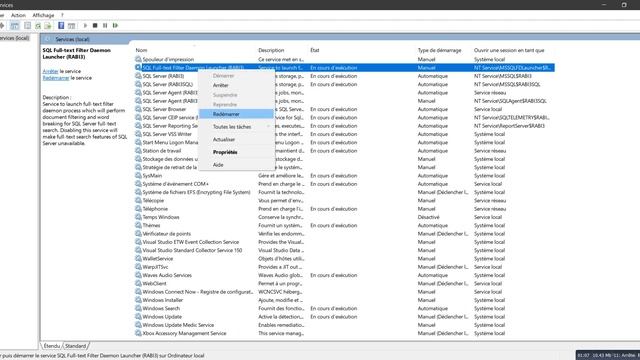Select the Système d'événement COM+ row

(x=344, y=184)
